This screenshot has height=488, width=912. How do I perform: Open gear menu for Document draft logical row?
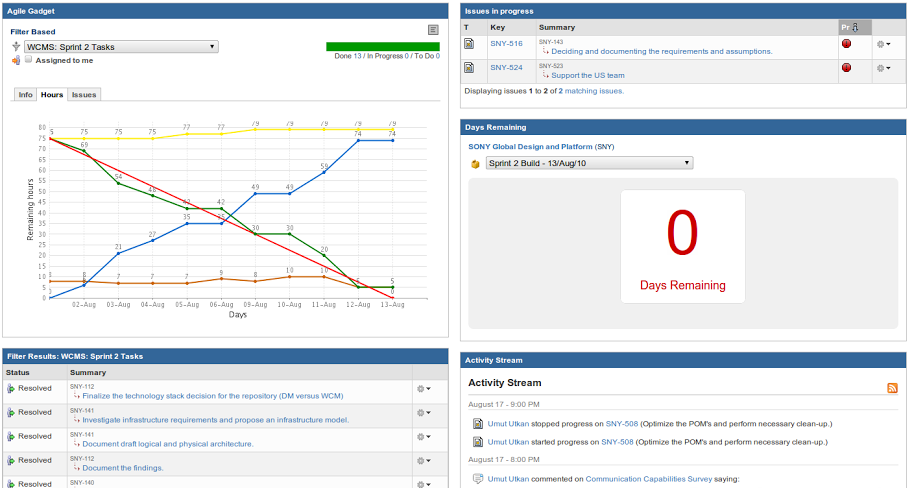(x=423, y=436)
